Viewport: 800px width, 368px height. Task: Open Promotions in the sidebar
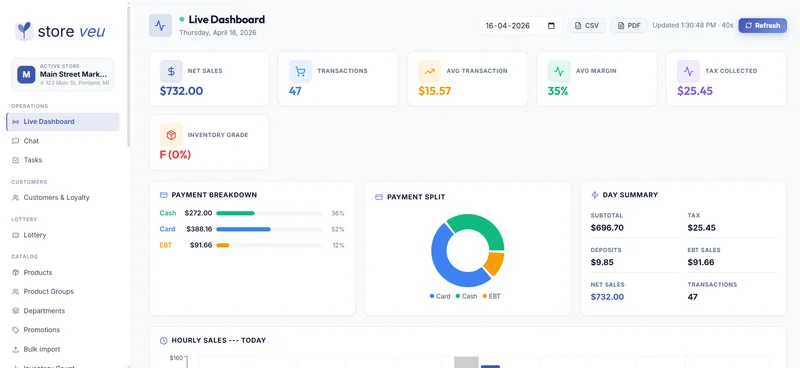(x=63, y=330)
